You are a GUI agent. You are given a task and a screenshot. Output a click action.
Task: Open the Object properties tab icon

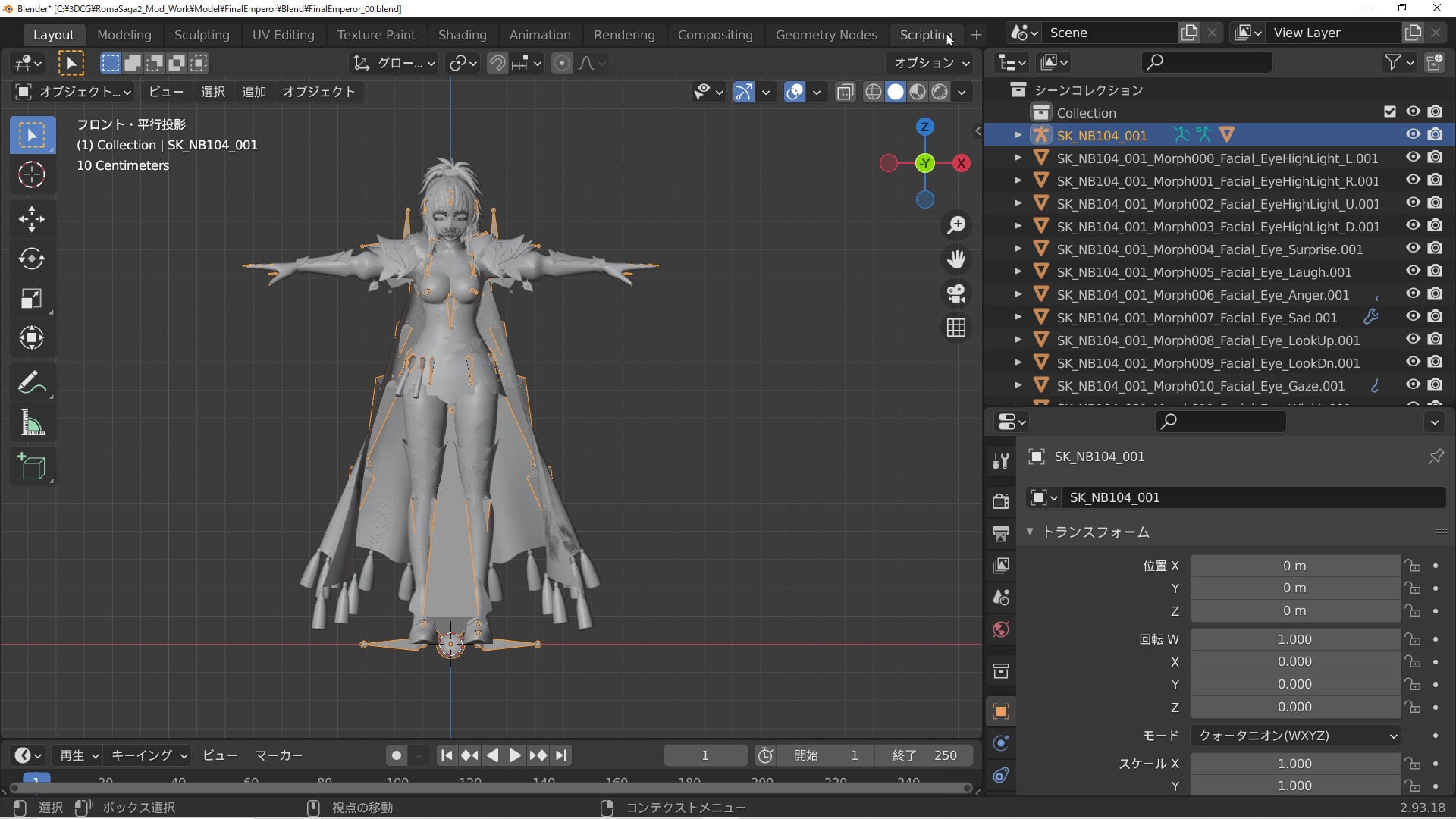click(1001, 711)
